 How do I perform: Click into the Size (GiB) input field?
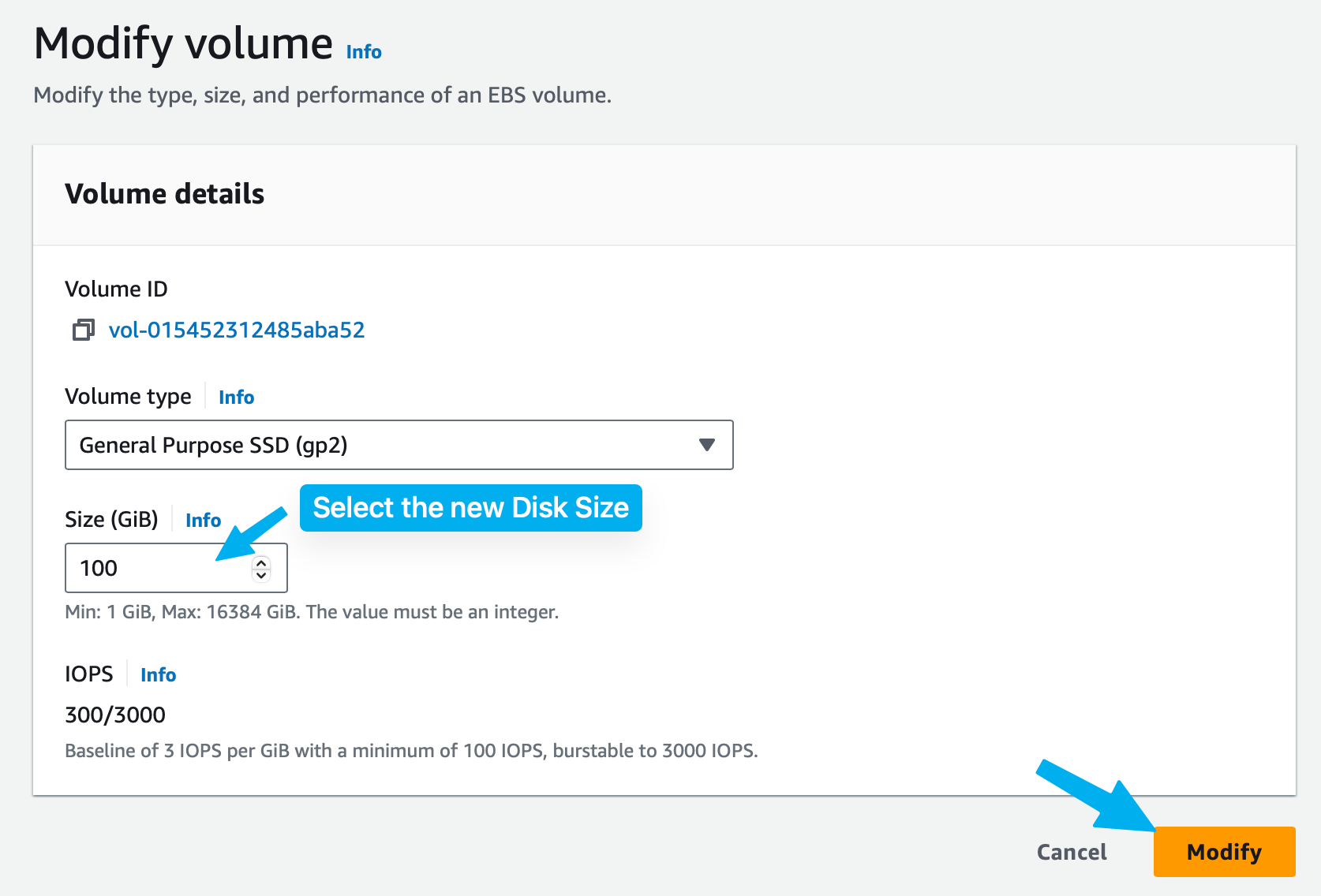click(x=158, y=568)
